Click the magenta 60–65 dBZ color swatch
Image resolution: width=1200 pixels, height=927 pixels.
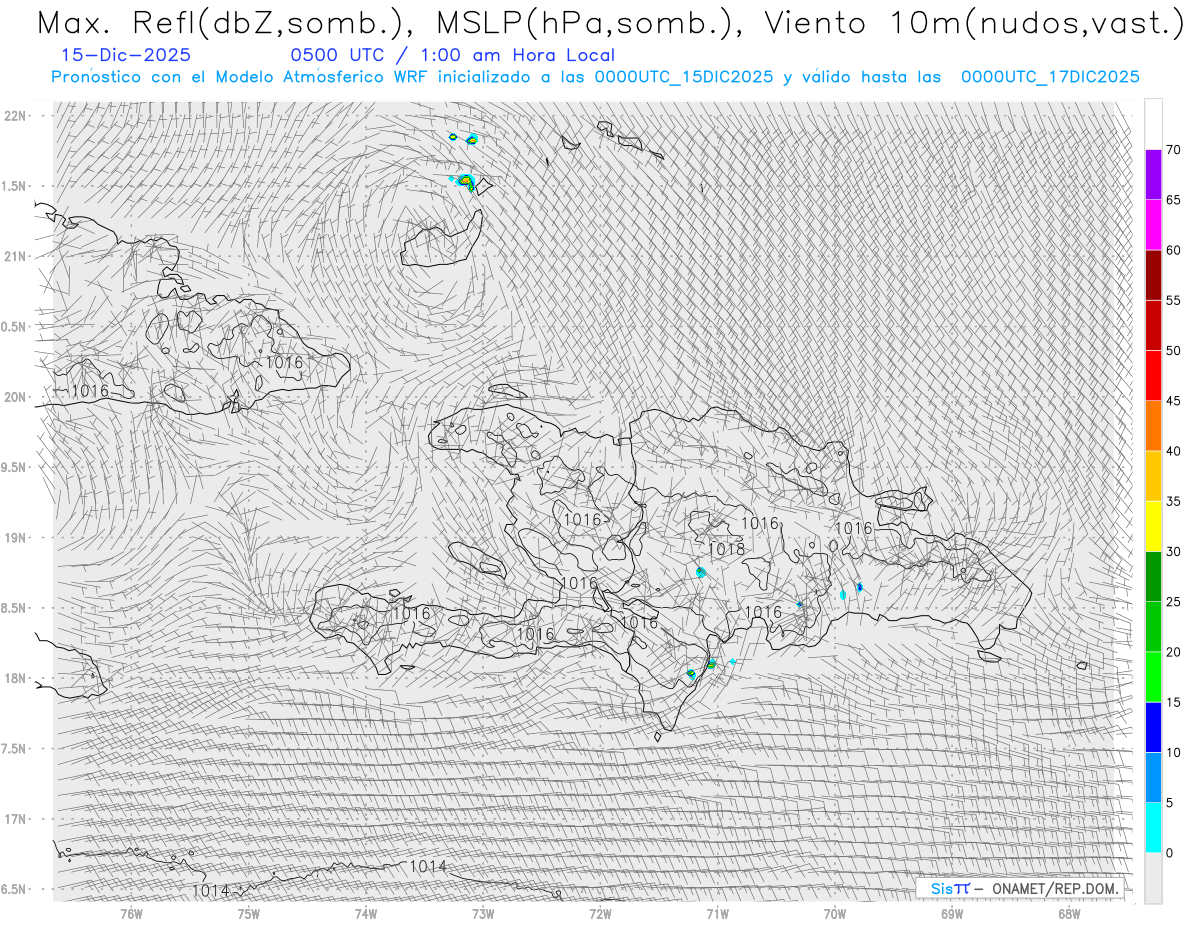pyautogui.click(x=1153, y=225)
